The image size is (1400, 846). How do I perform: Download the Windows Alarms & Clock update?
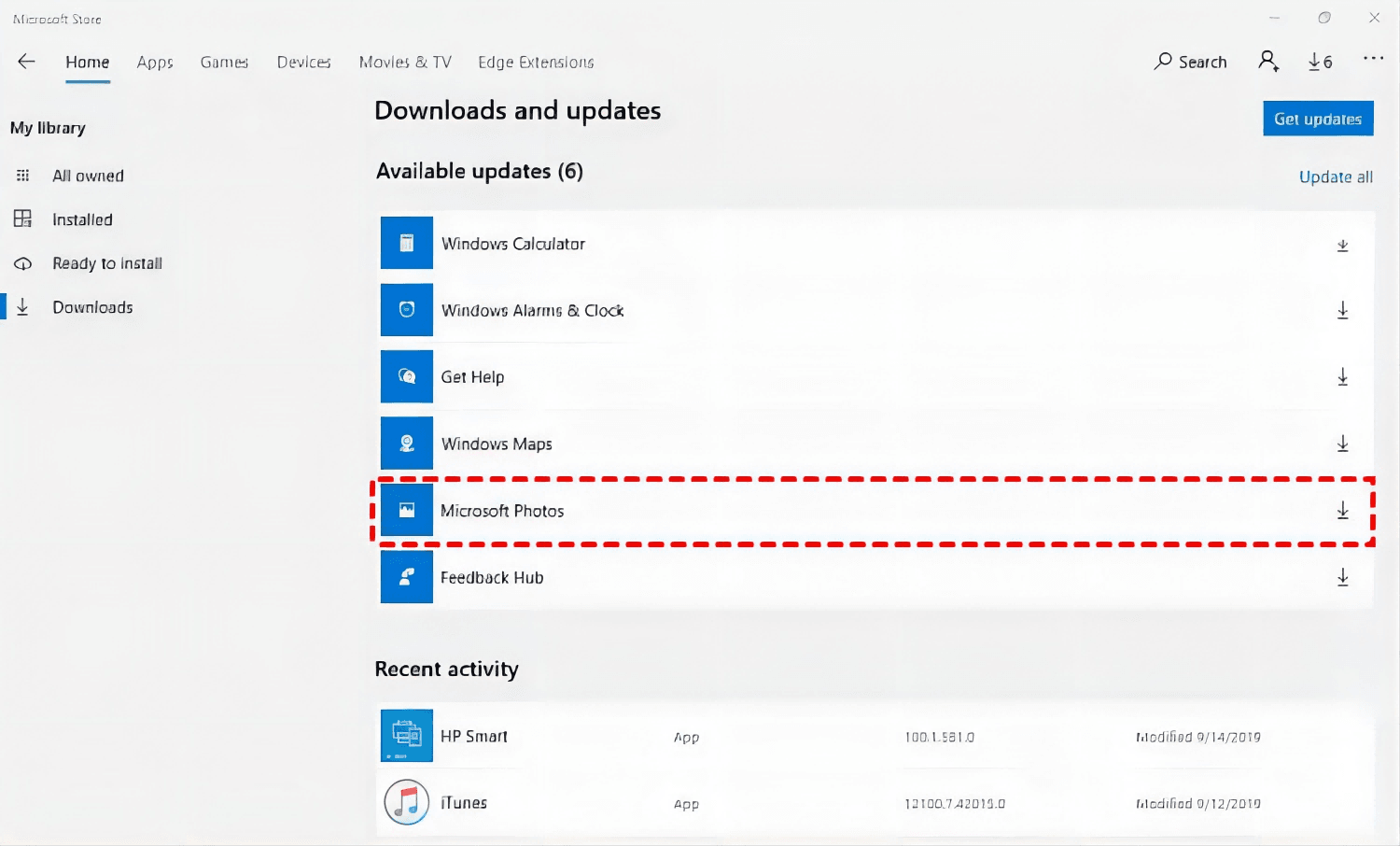pyautogui.click(x=1342, y=311)
